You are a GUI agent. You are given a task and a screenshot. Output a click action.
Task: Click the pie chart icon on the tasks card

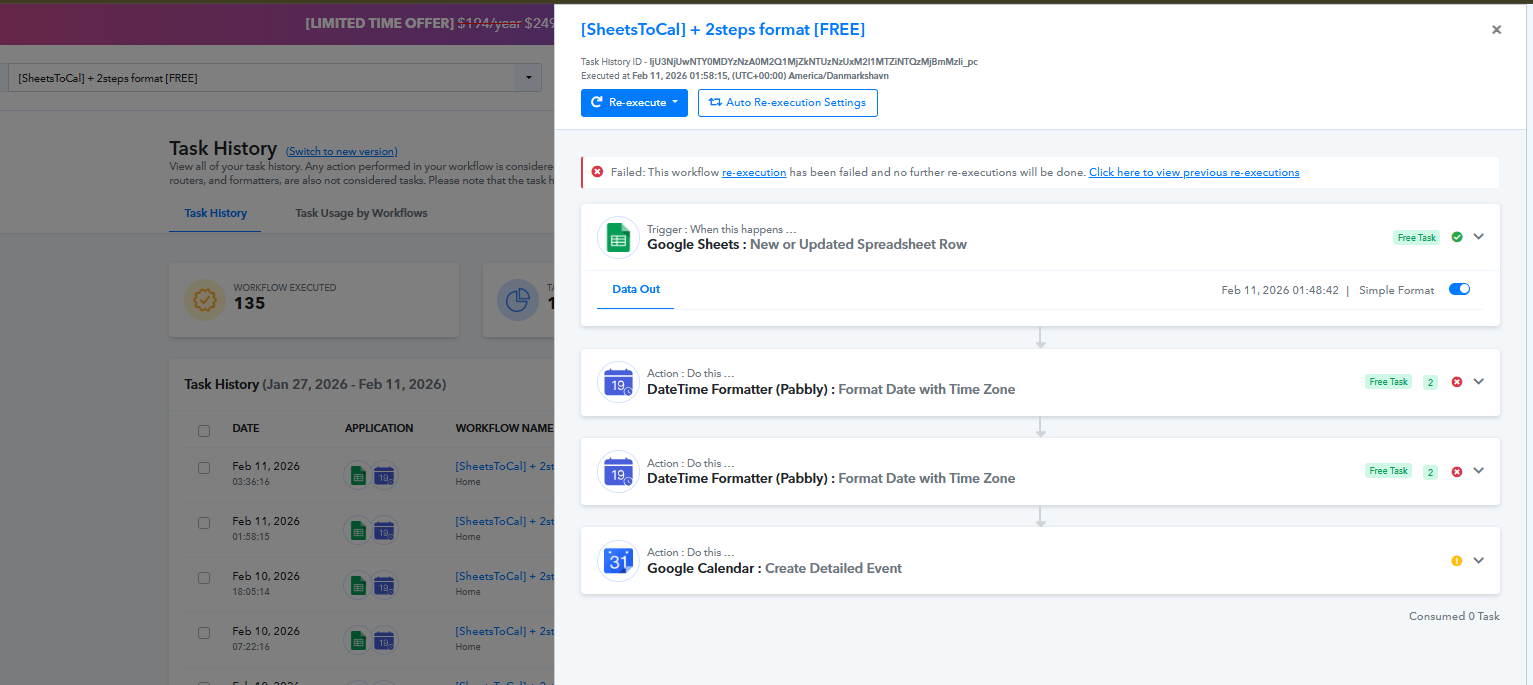point(517,300)
